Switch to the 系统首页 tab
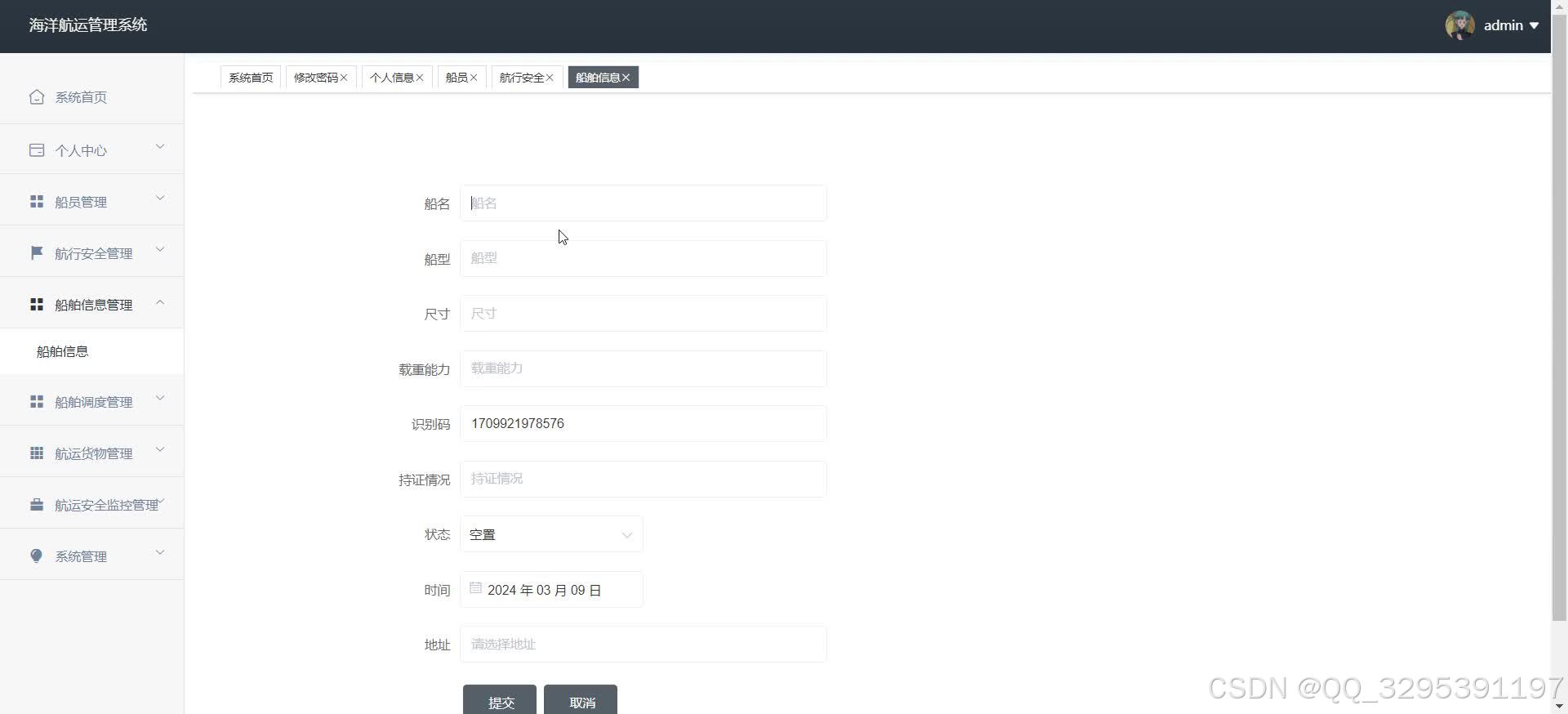The height and width of the screenshot is (714, 1568). pos(251,78)
